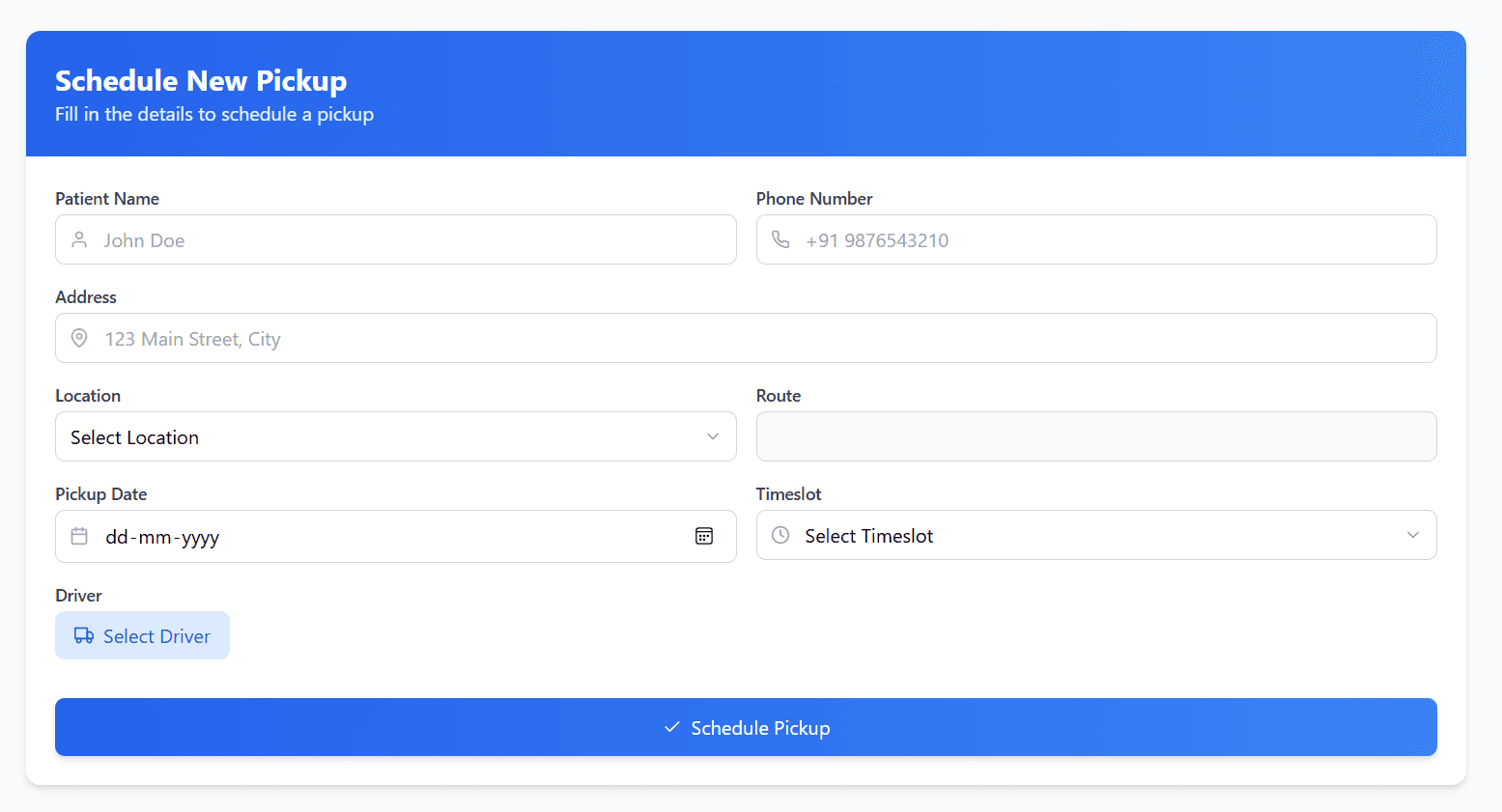Click the person icon in Patient Name field
Viewport: 1502px width, 812px height.
(x=79, y=239)
